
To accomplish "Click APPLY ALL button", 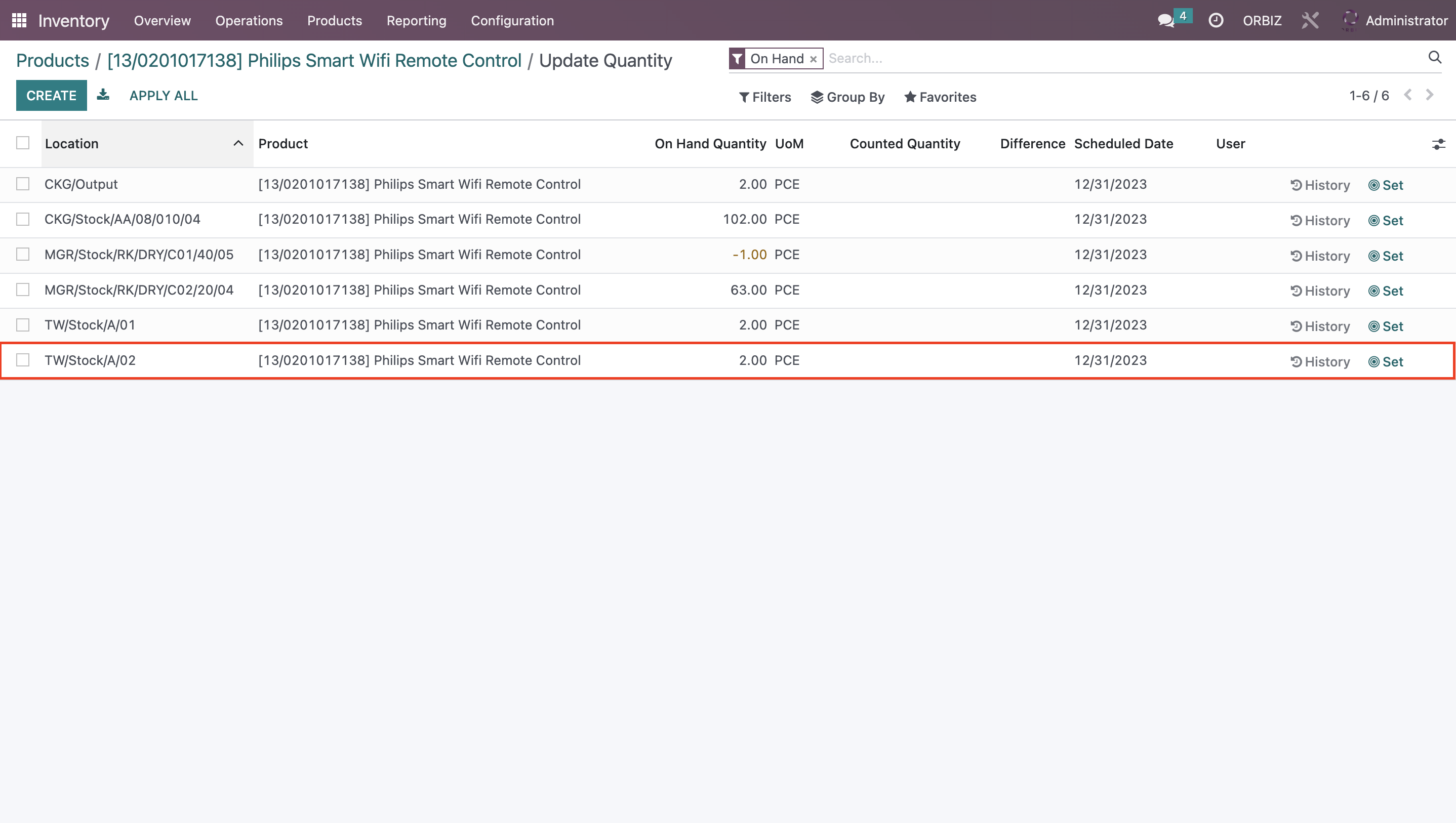I will (x=164, y=95).
